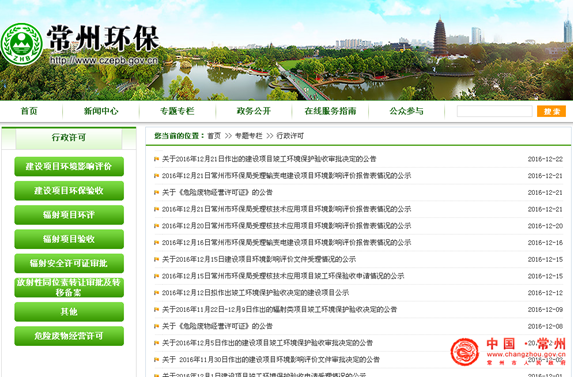The height and width of the screenshot is (377, 573).
Task: Select the 专题专栏 menu item
Action: (x=177, y=111)
